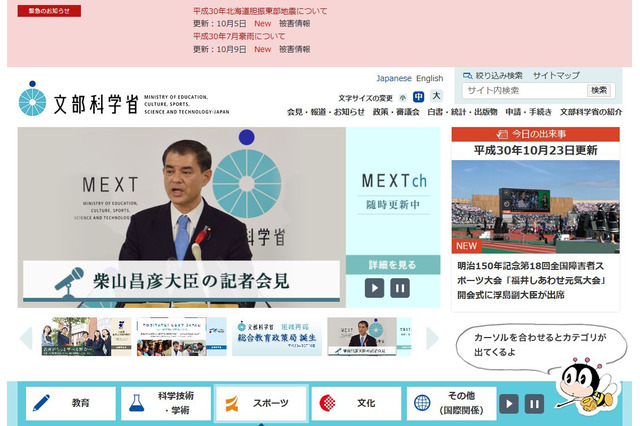Click the 検索 search button
The image size is (640, 426).
tap(599, 91)
